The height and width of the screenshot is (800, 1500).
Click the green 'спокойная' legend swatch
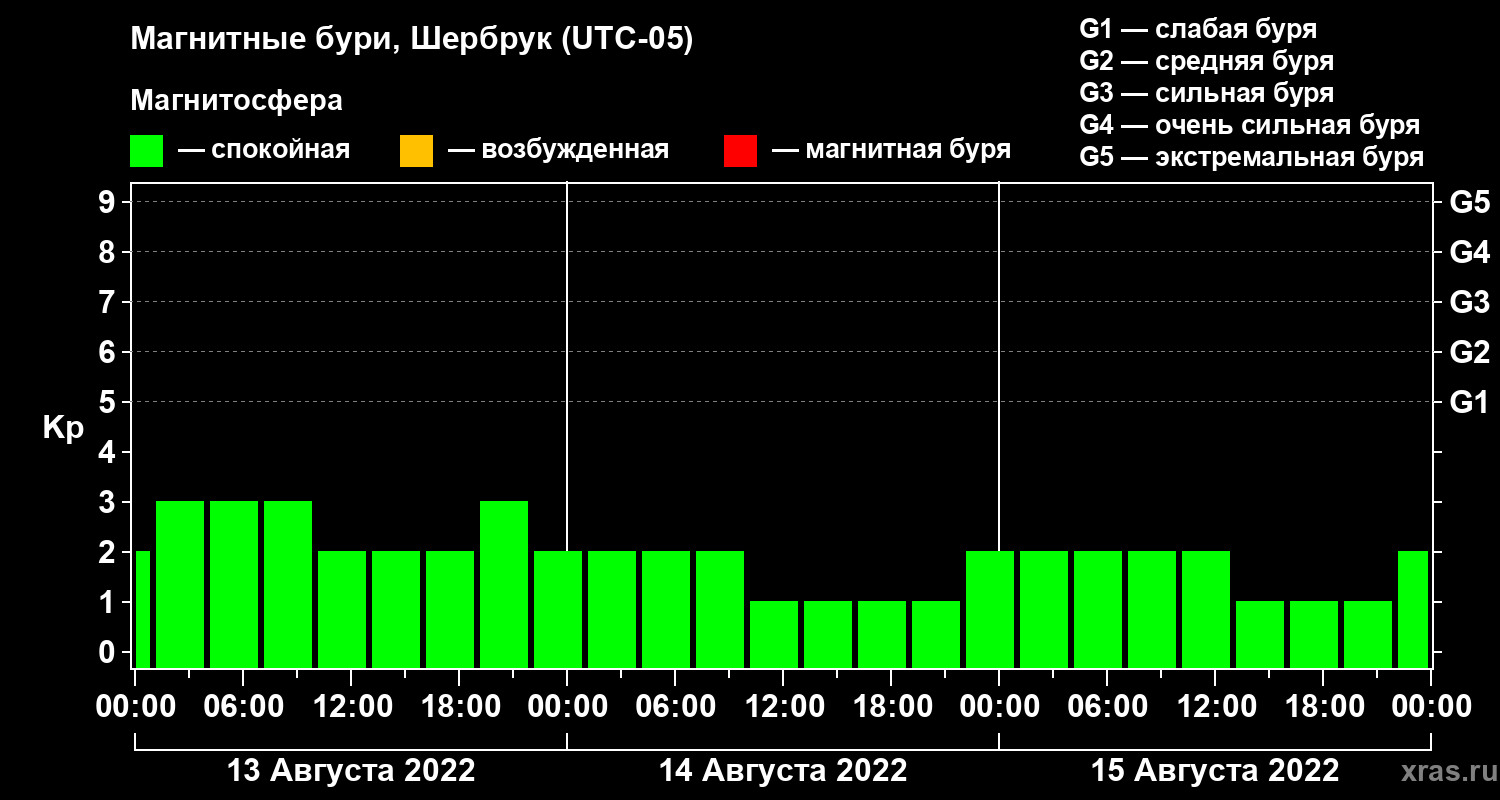pyautogui.click(x=147, y=151)
